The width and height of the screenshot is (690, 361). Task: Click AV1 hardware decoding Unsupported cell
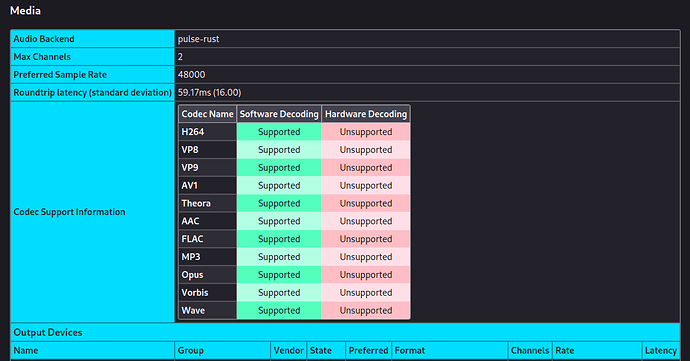366,185
